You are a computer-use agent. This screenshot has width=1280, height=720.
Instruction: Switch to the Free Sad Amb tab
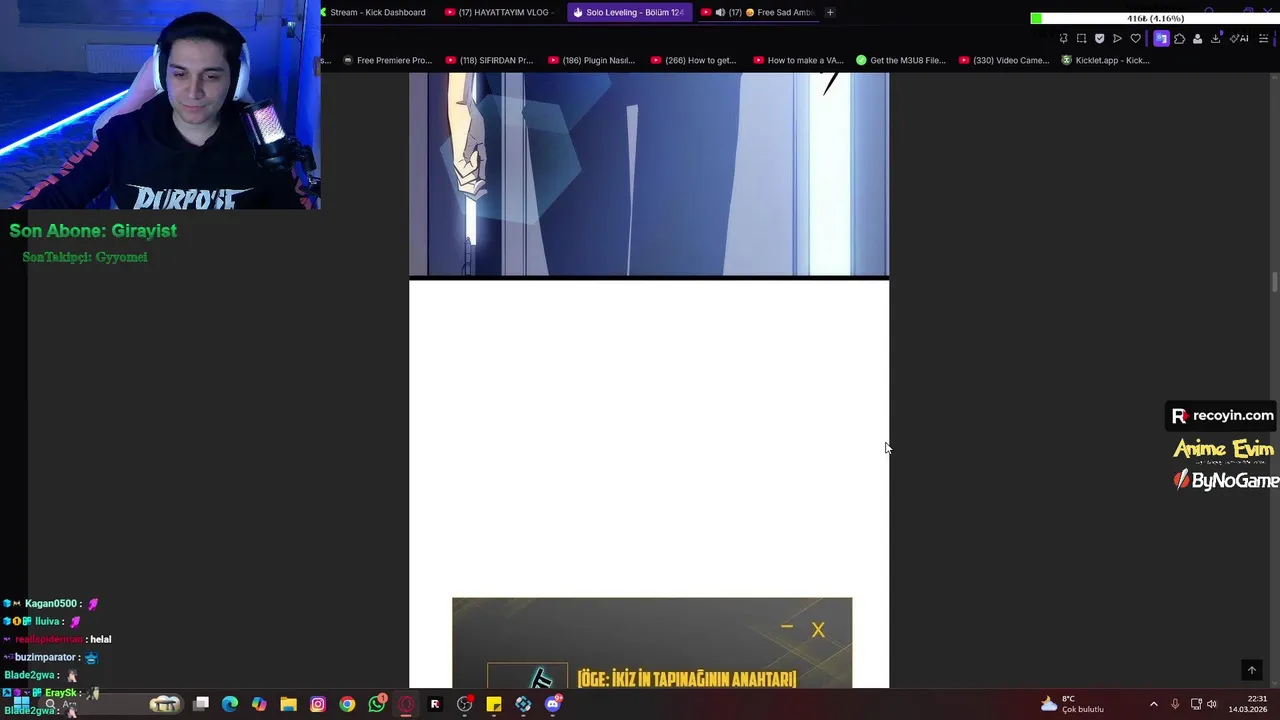coord(758,12)
